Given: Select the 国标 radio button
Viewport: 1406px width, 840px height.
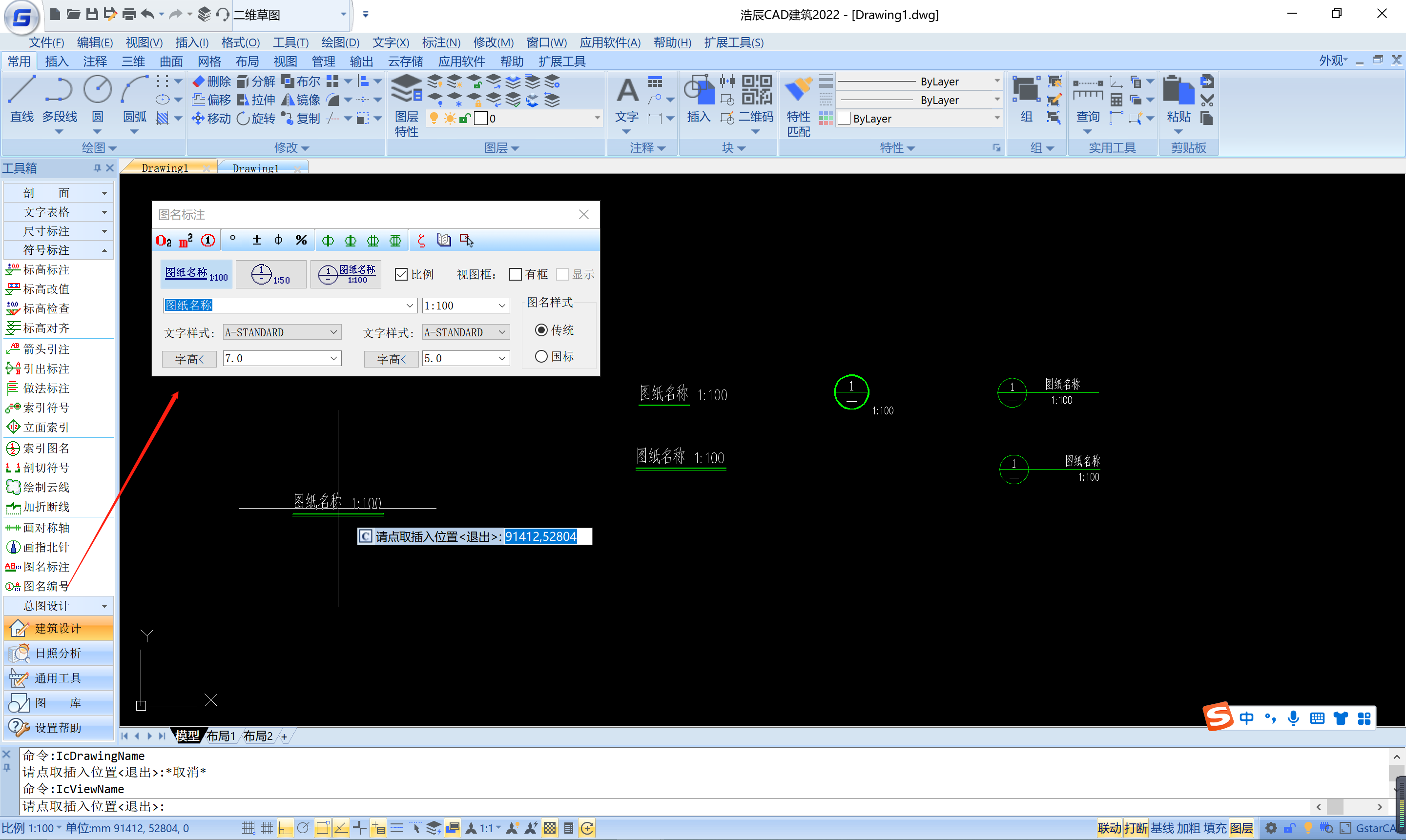Looking at the screenshot, I should [x=541, y=356].
